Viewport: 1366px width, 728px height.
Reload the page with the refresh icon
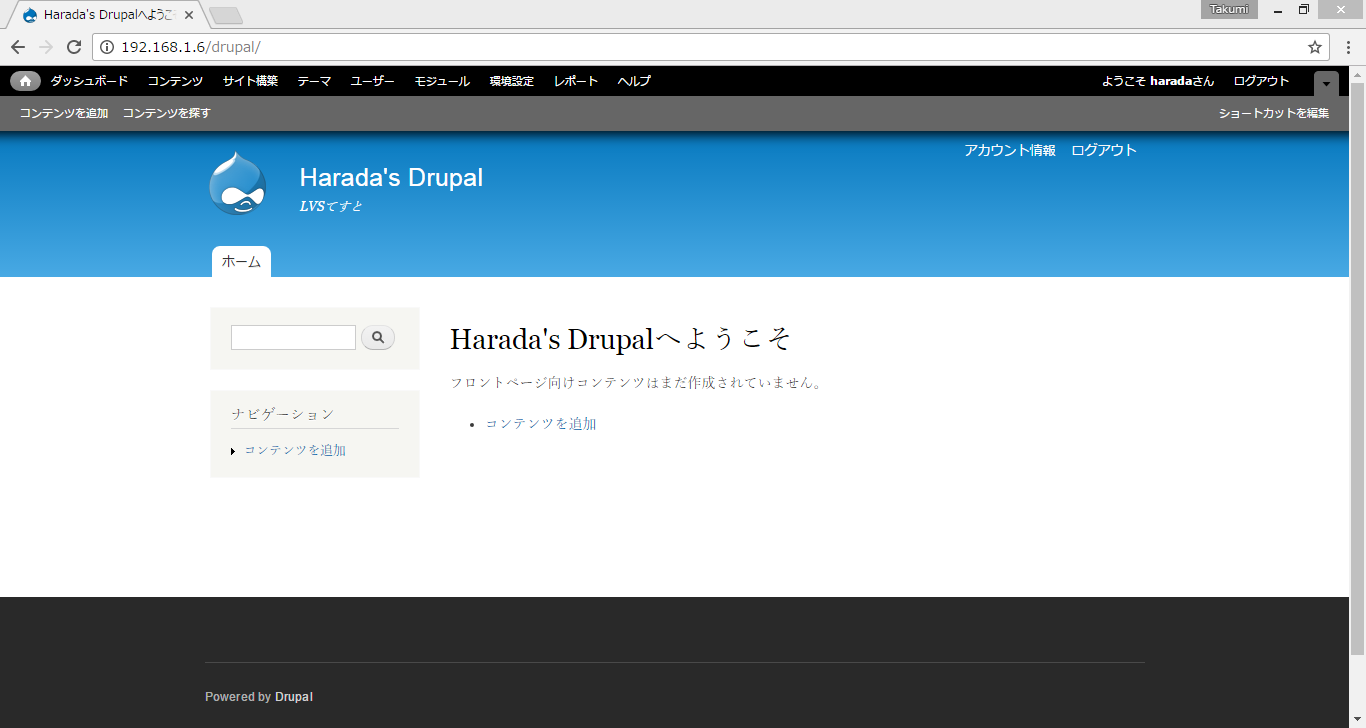(74, 47)
